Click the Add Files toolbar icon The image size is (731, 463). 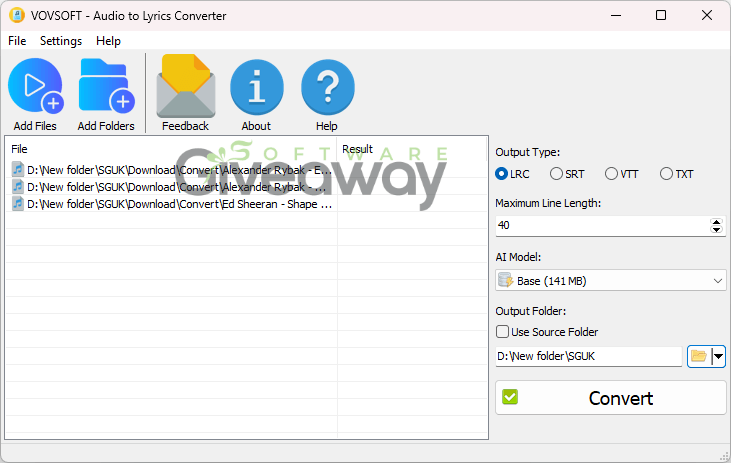35,86
